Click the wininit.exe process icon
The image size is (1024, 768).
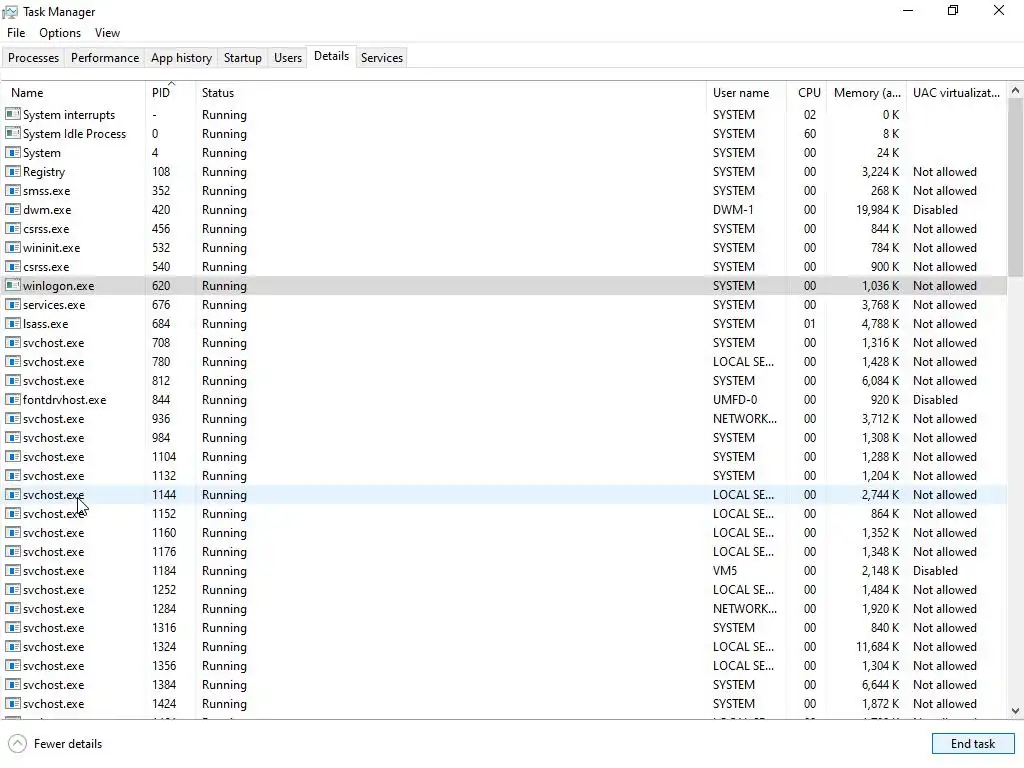(x=12, y=248)
